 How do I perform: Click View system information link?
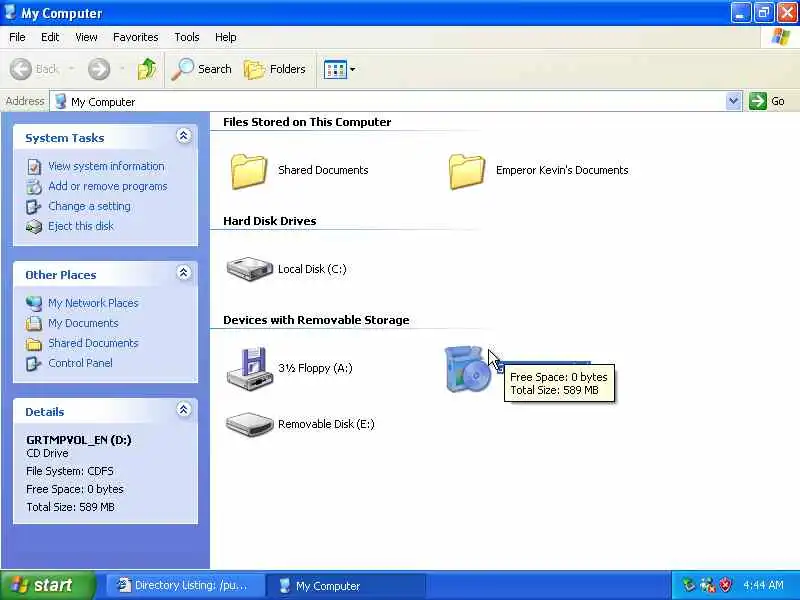(106, 166)
